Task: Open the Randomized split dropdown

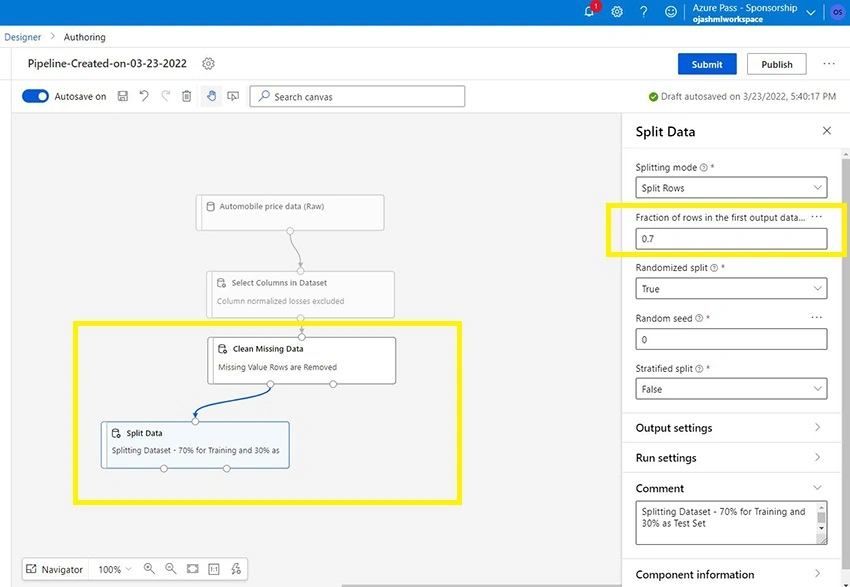Action: tap(731, 288)
